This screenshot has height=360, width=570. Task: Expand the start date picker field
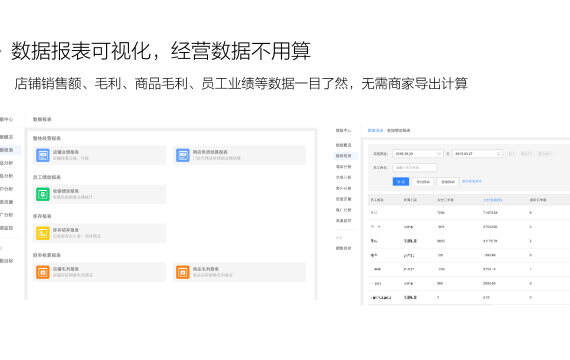pos(418,154)
